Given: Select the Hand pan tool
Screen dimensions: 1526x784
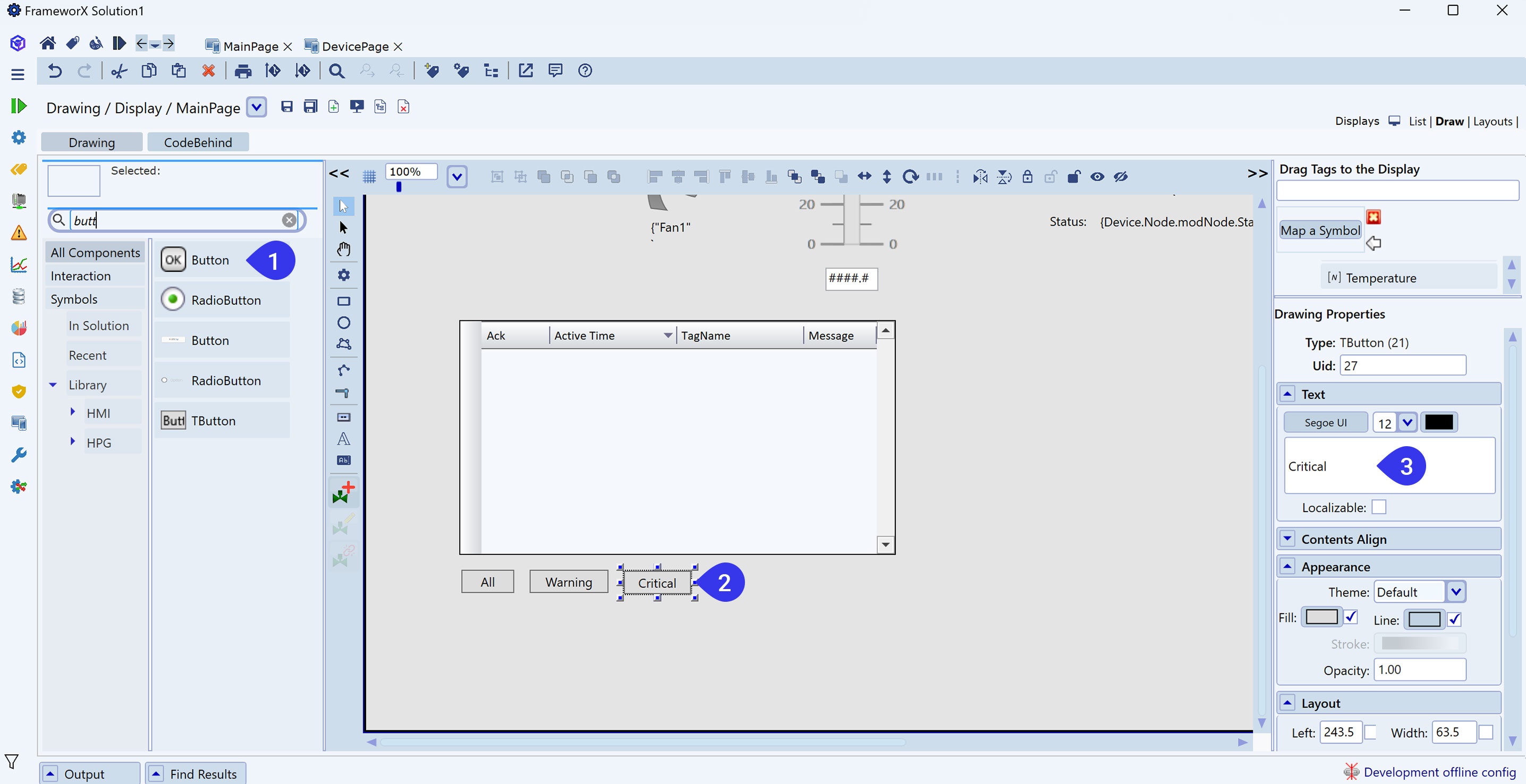Looking at the screenshot, I should 344,249.
